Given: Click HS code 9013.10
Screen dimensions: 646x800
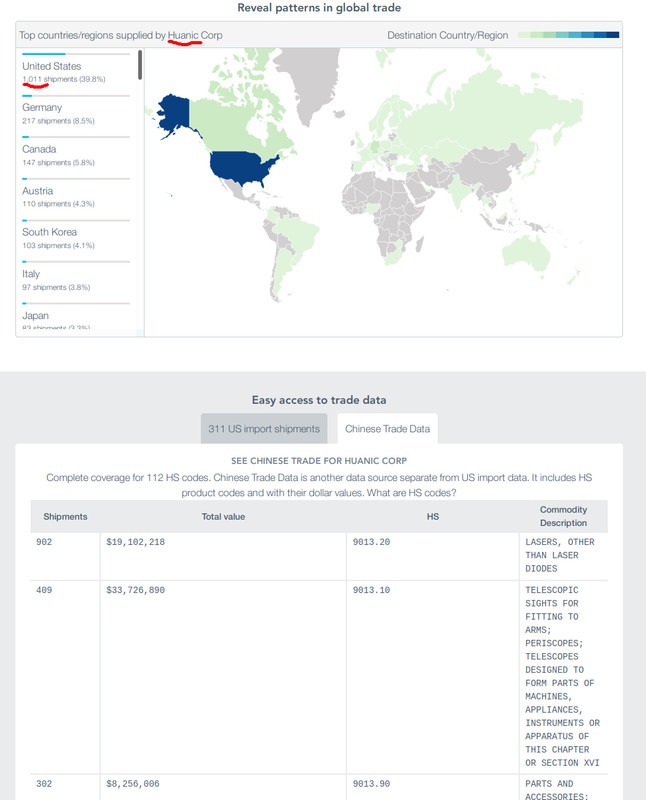Looking at the screenshot, I should [x=371, y=590].
